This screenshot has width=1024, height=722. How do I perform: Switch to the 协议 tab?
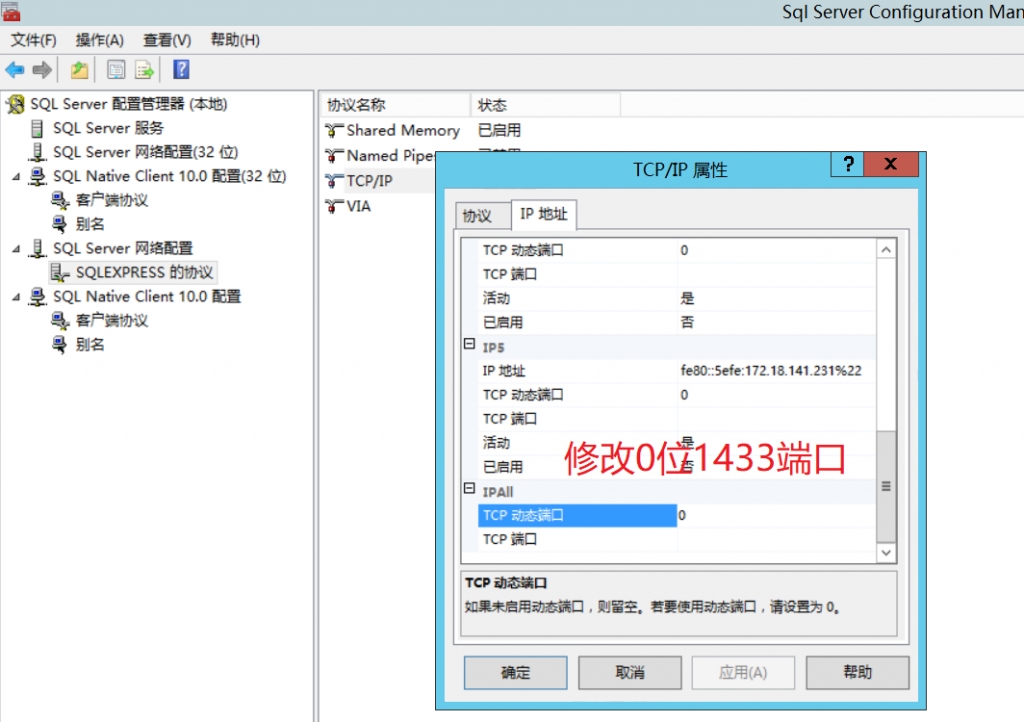click(x=482, y=215)
